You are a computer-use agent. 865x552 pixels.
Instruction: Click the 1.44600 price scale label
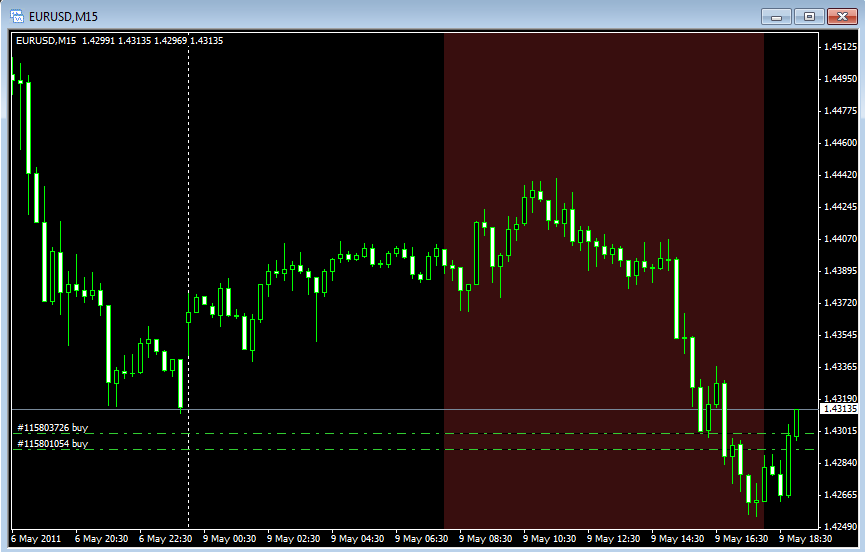pos(841,143)
